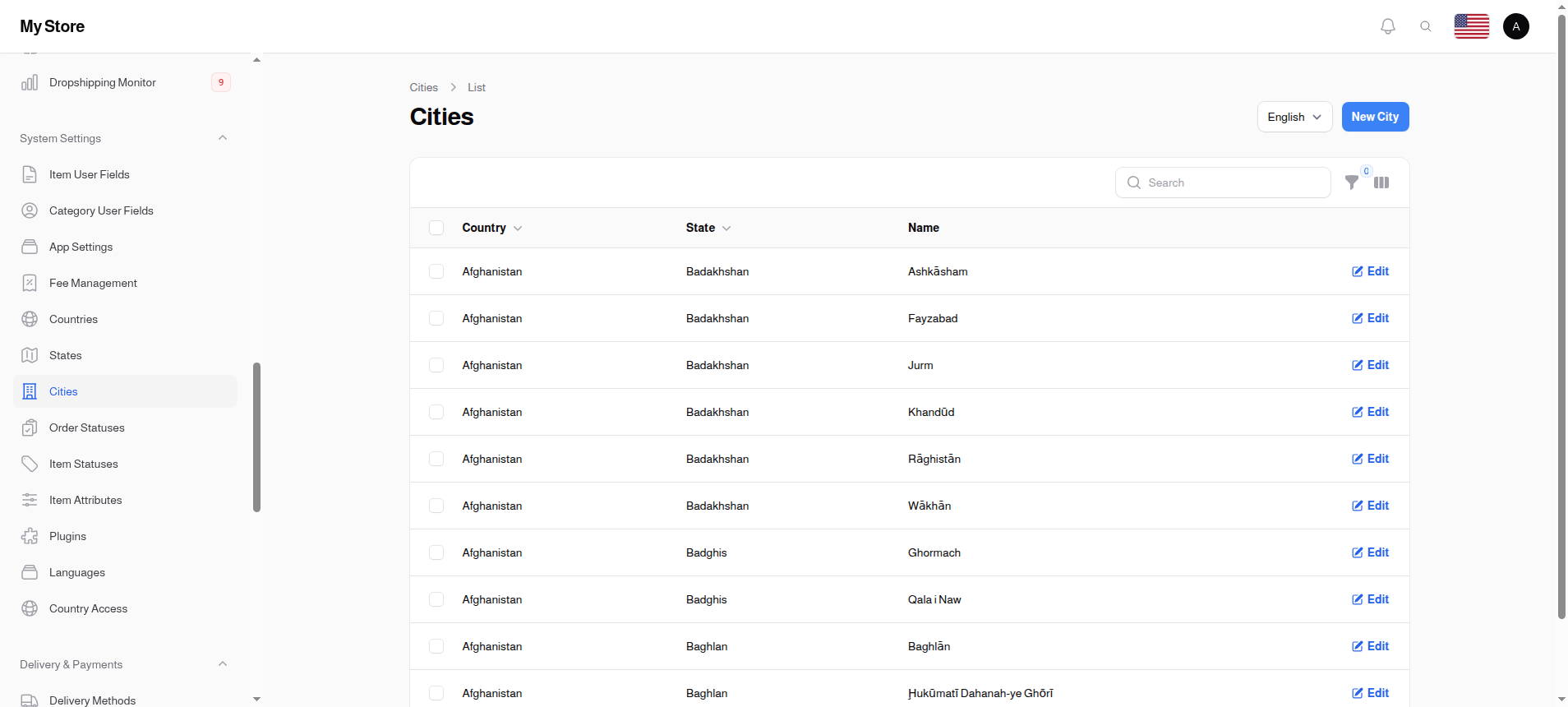Click the Plugins puzzle icon

click(x=30, y=536)
